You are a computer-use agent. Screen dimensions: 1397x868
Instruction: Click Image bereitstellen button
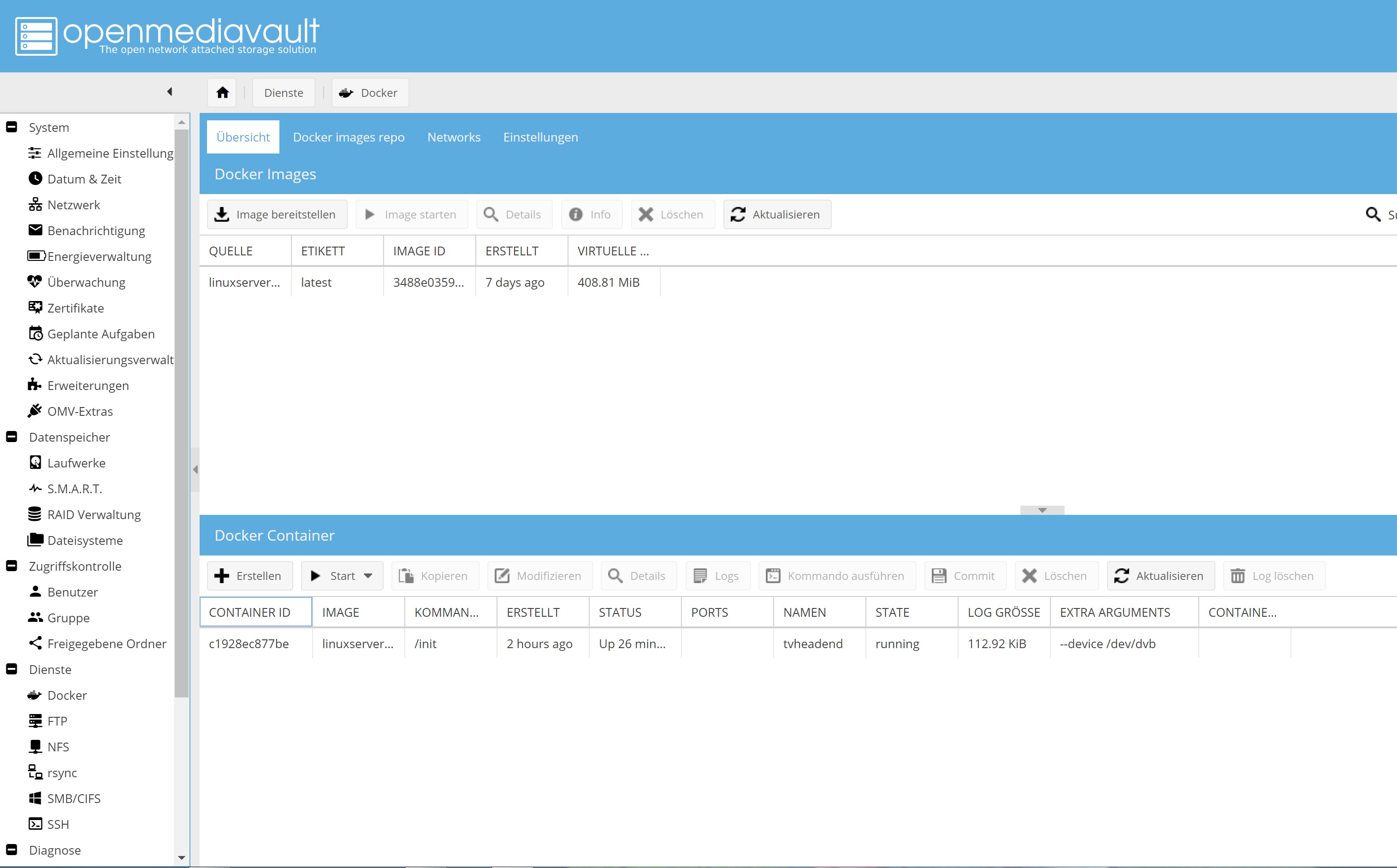(x=277, y=215)
